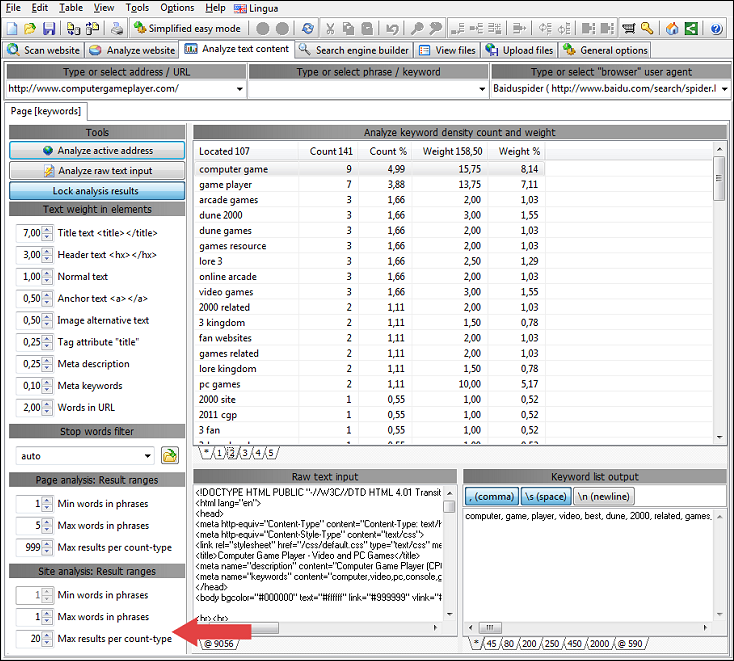Click in the Keyword list output text area
734x661 pixels.
[x=588, y=564]
